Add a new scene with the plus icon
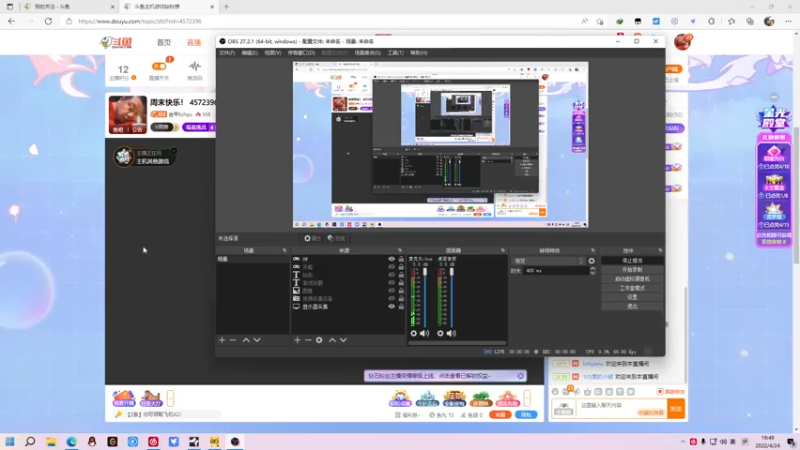 click(222, 340)
